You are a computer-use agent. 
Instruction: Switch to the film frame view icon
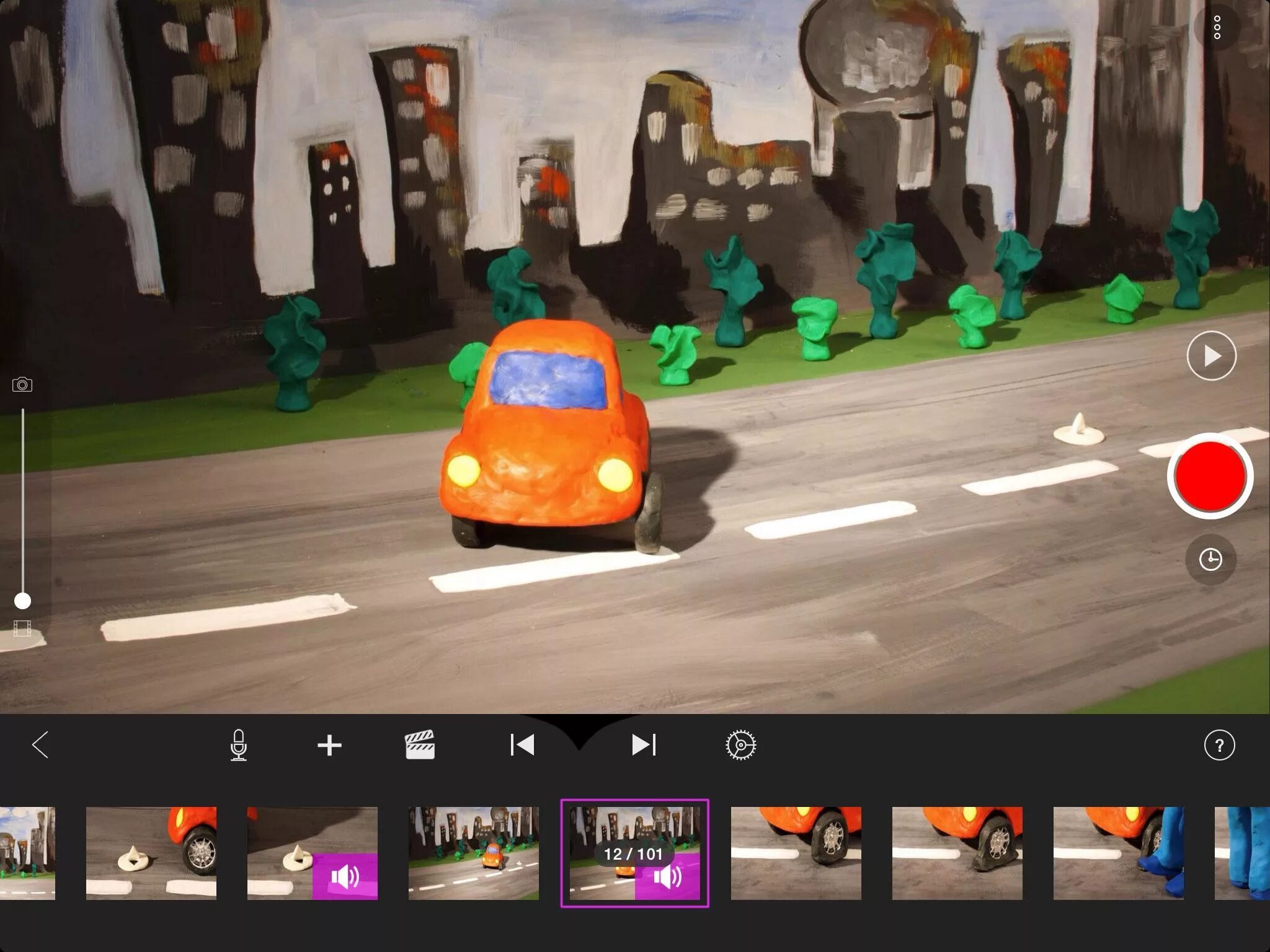click(22, 629)
